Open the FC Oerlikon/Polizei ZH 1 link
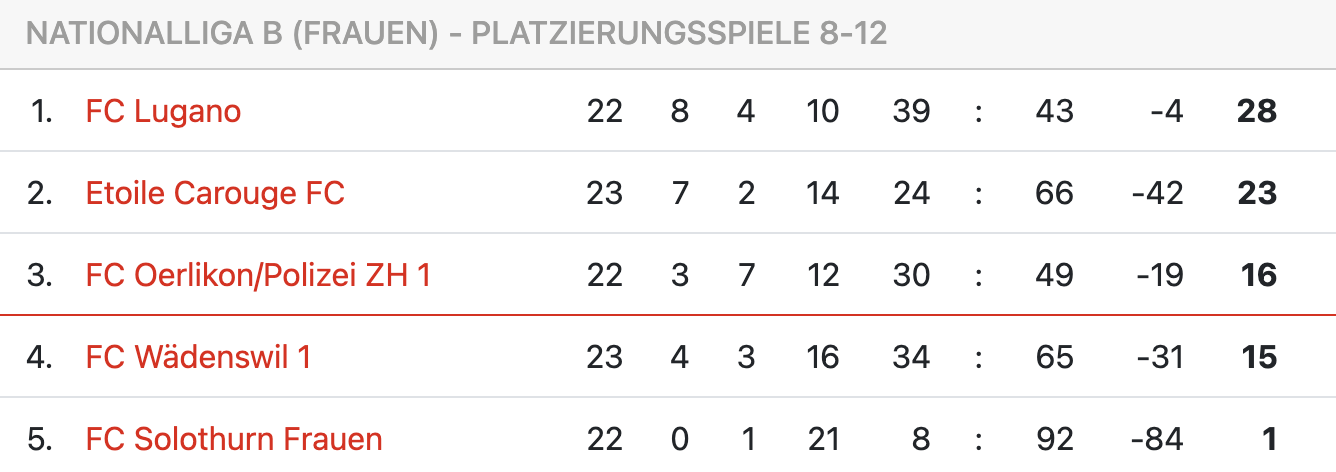1336x472 pixels. pos(258,275)
